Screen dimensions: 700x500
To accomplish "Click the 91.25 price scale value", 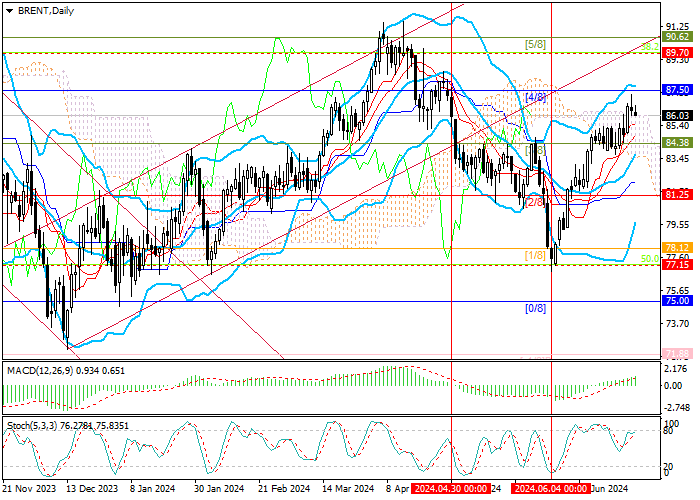I will [x=677, y=26].
